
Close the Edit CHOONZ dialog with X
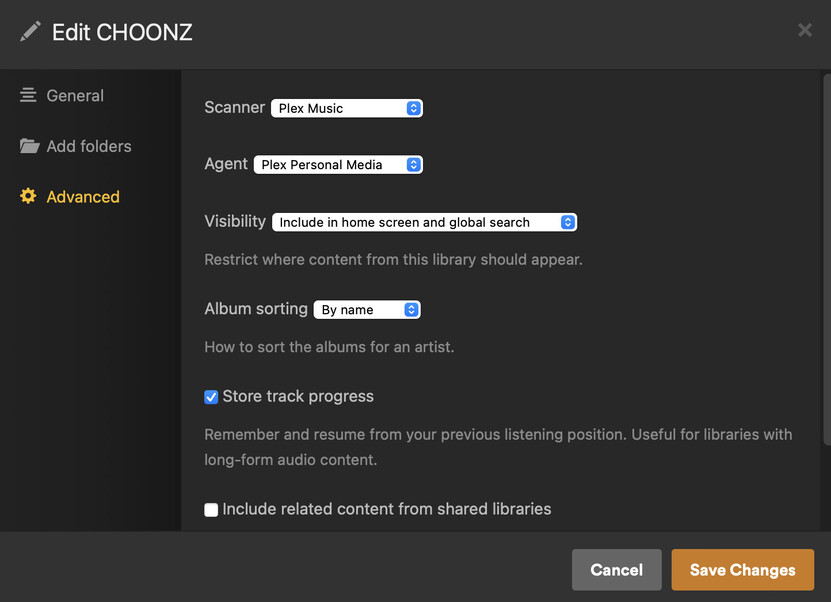805,30
